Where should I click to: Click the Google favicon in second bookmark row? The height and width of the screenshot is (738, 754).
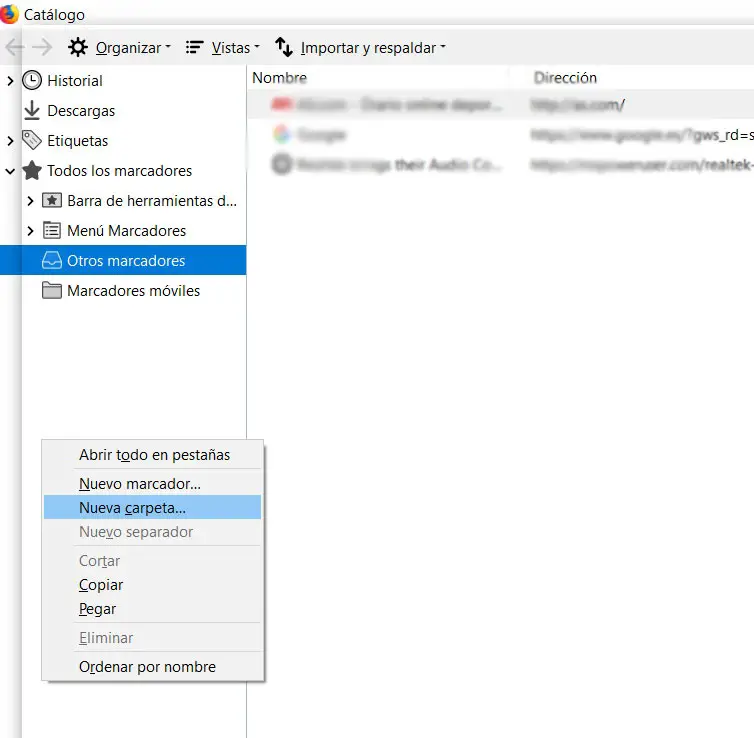point(282,134)
